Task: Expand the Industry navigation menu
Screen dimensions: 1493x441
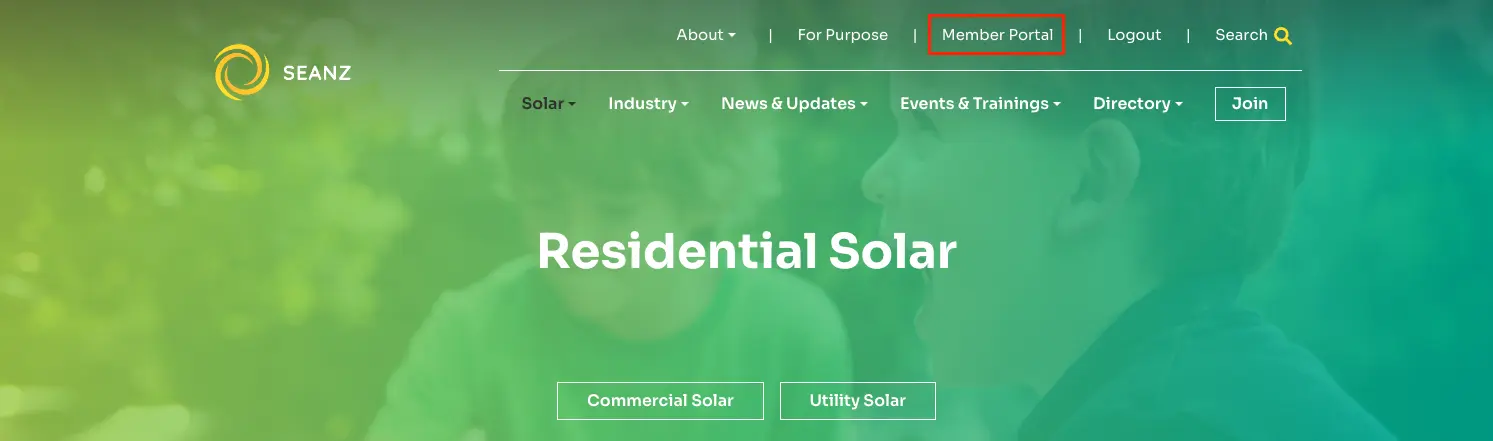Action: [647, 104]
